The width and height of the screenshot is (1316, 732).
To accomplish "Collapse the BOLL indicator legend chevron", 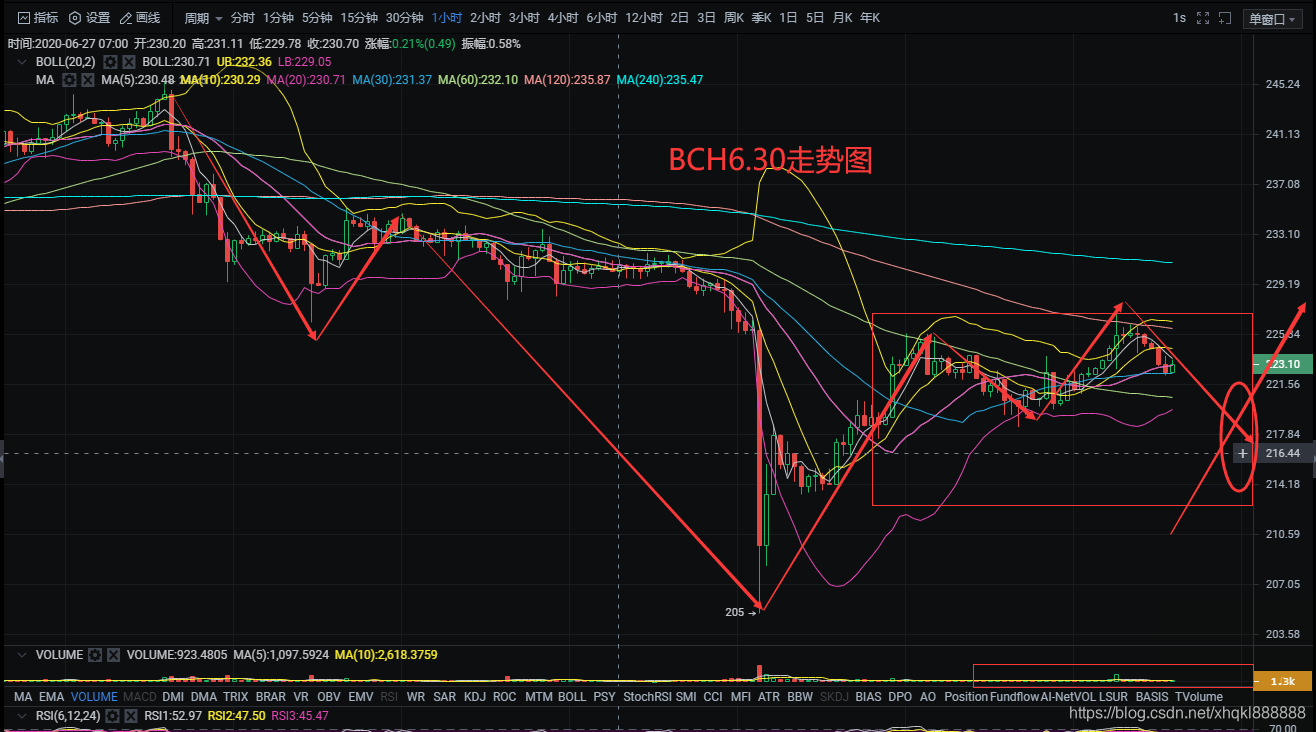I will tap(24, 62).
